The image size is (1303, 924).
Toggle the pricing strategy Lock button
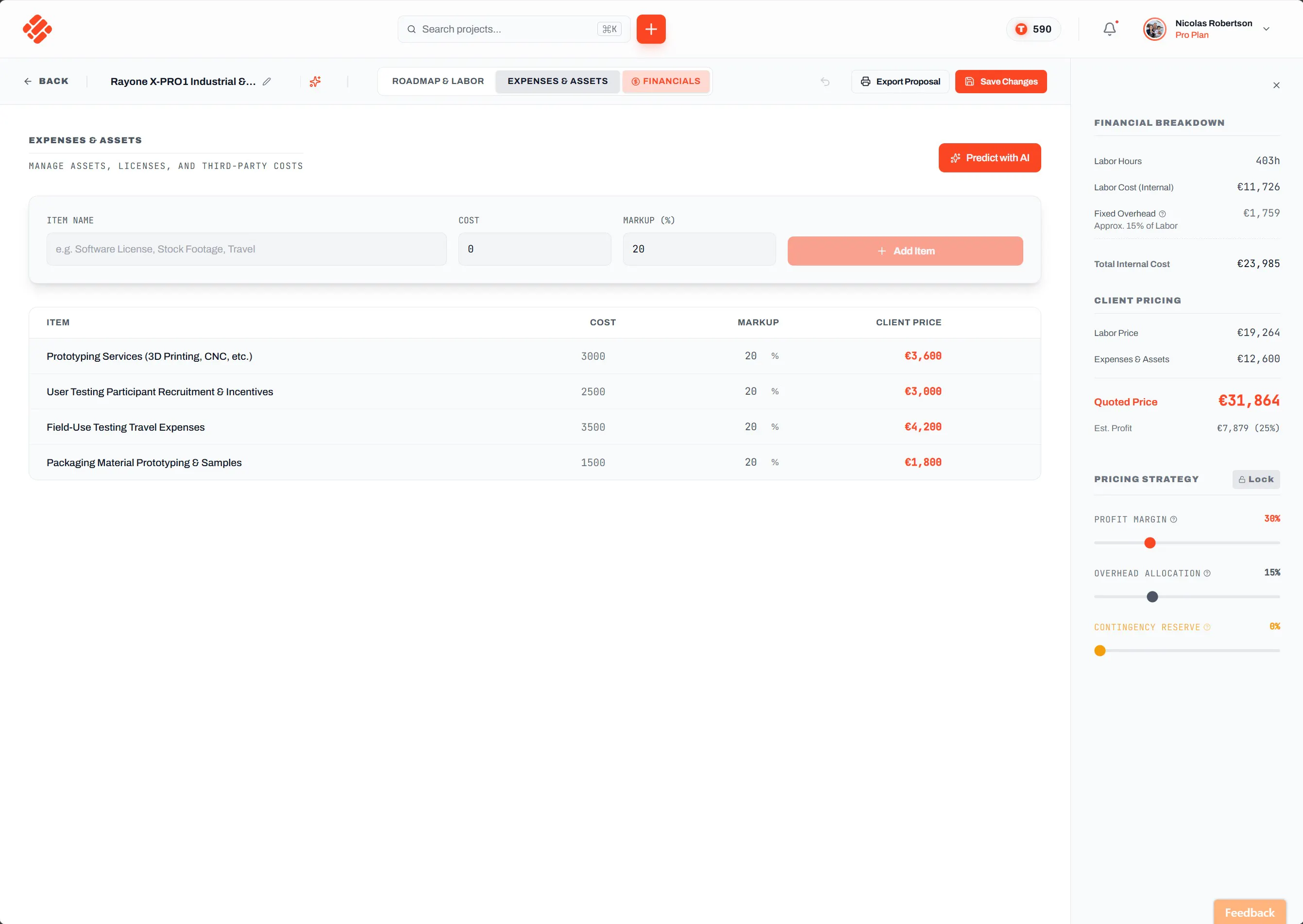[x=1256, y=479]
